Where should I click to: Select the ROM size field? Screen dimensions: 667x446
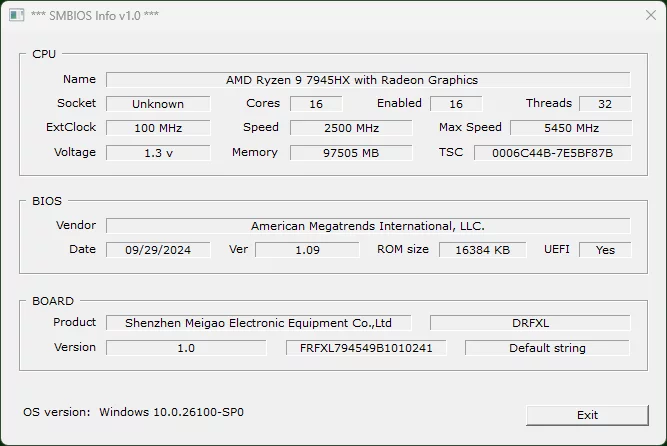482,250
